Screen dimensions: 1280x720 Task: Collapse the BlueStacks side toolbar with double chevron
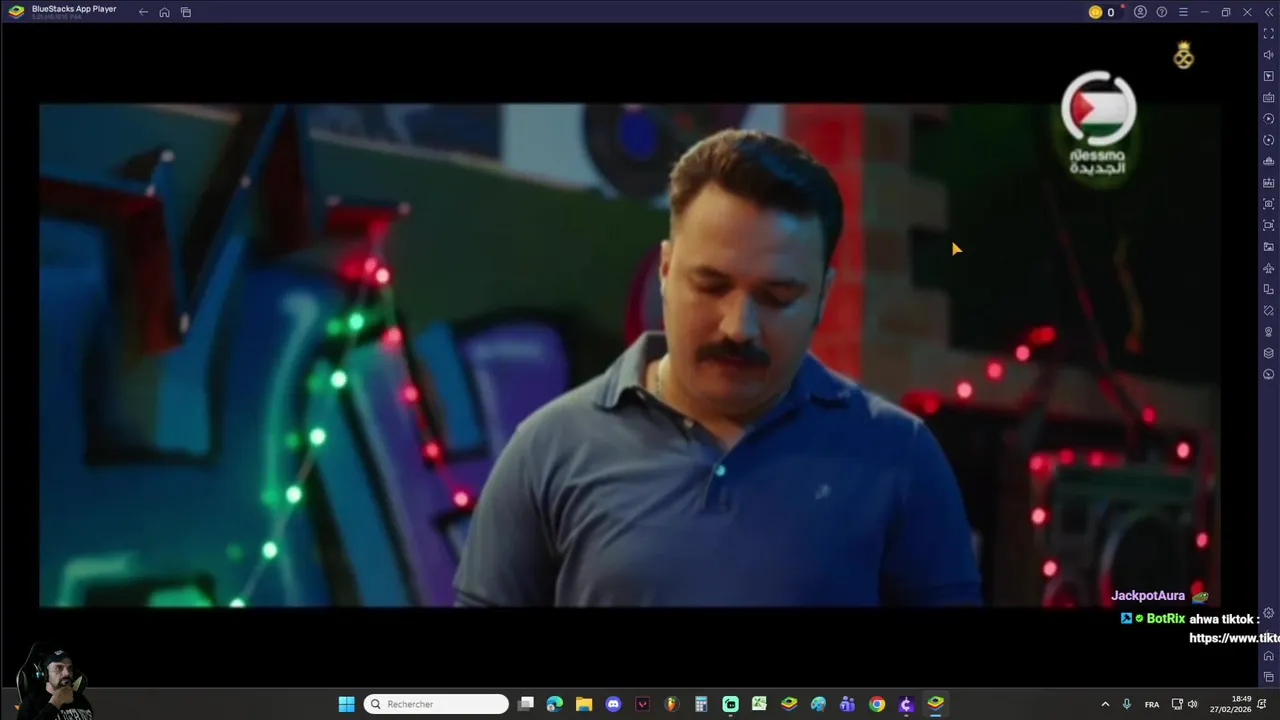click(1268, 12)
